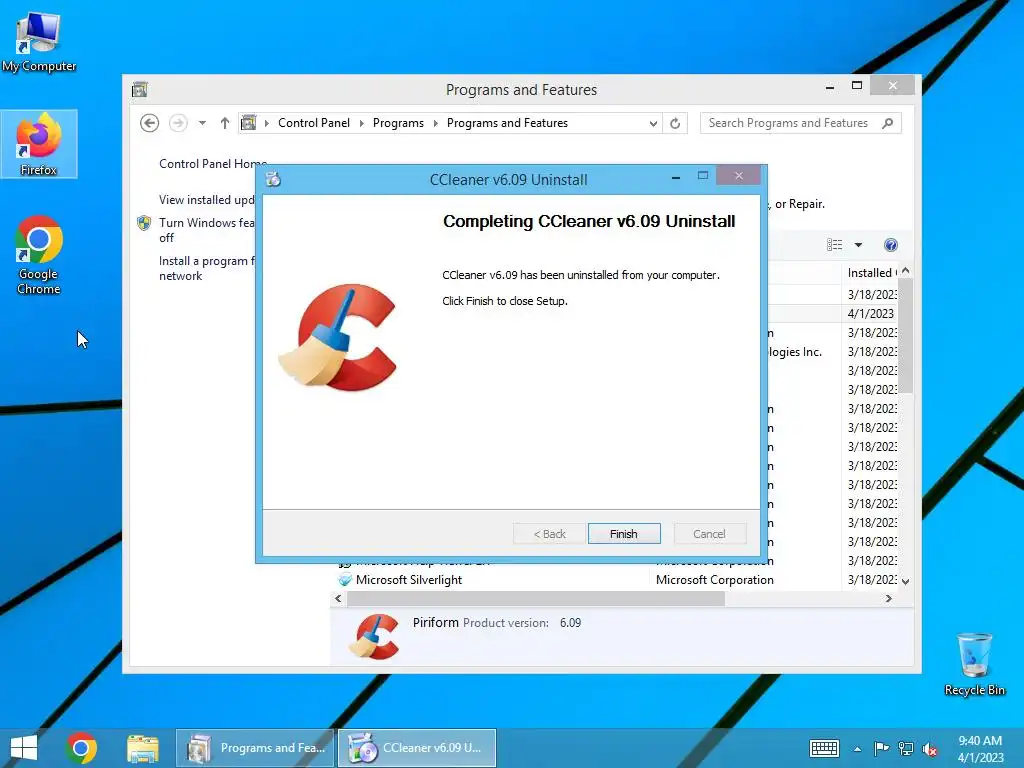1024x768 pixels.
Task: Open the help question mark icon
Action: (891, 245)
